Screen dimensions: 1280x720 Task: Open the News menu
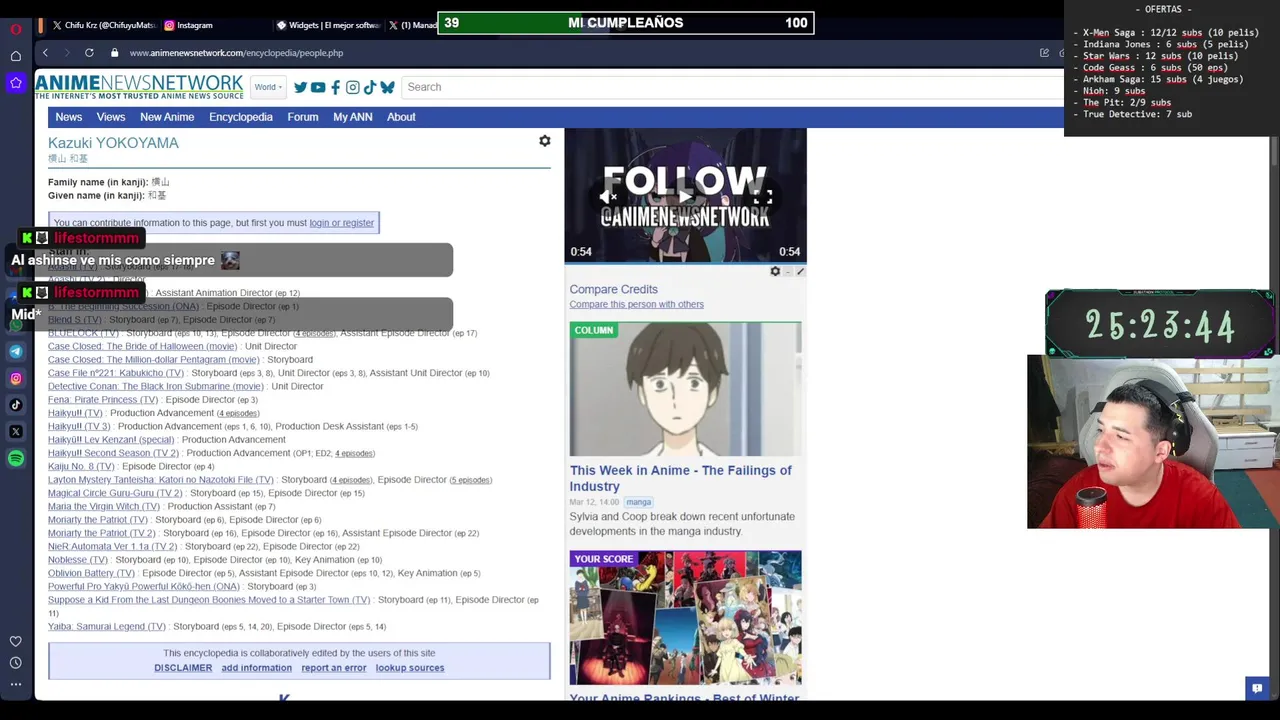(69, 117)
